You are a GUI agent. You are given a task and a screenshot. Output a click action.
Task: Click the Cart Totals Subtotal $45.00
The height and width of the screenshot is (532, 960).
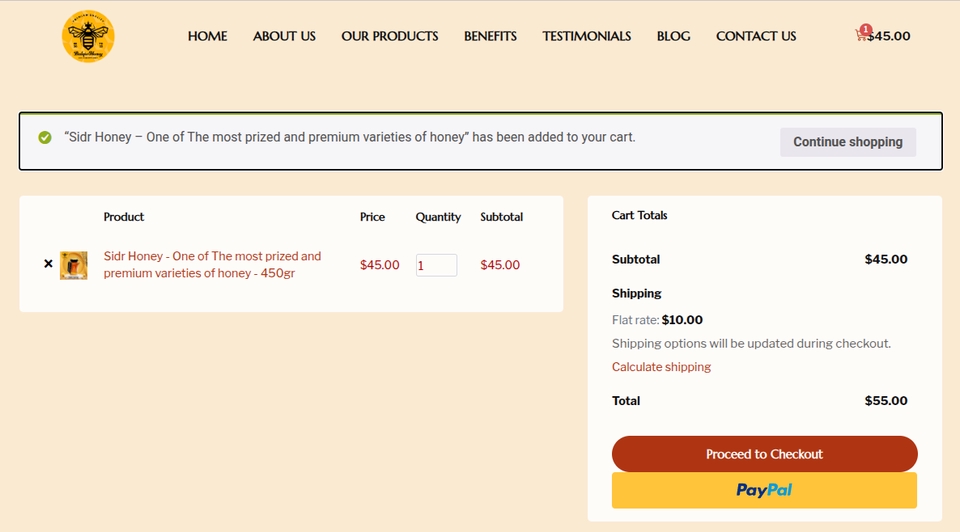tap(886, 259)
